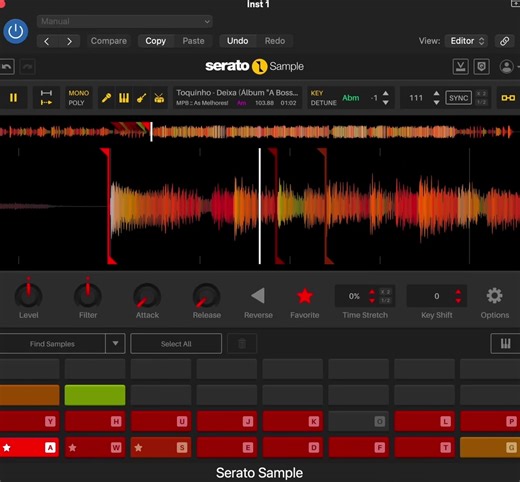Screen dimensions: 520x482
Task: Decrease tempo with down arrow
Action: pyautogui.click(x=436, y=102)
